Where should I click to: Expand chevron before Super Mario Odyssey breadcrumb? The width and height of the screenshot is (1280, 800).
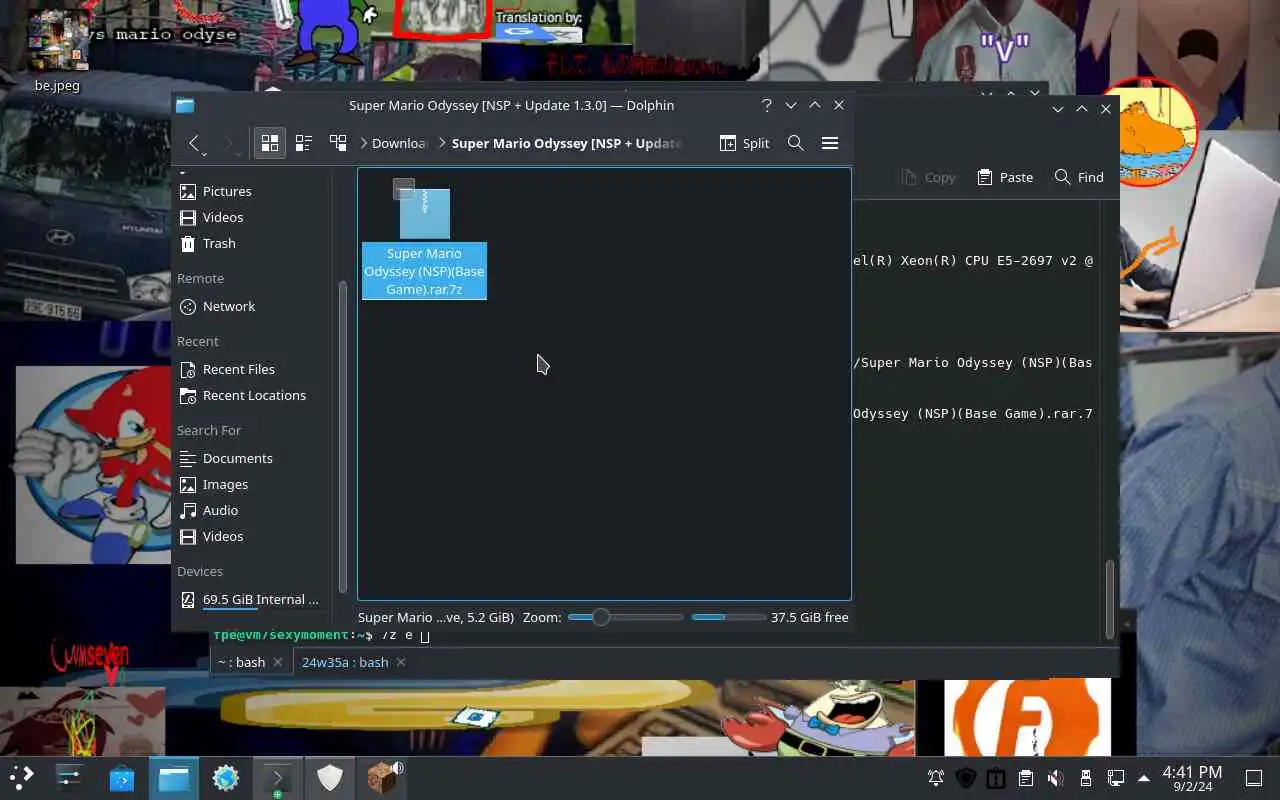442,143
